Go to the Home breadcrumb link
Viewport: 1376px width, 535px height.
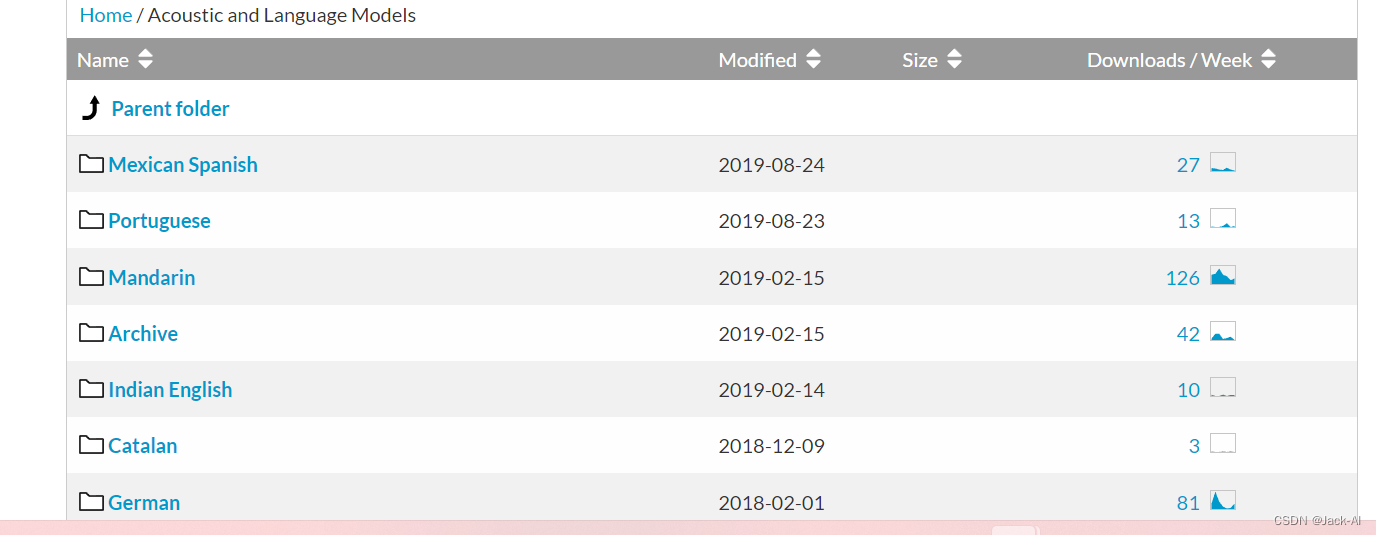(106, 15)
